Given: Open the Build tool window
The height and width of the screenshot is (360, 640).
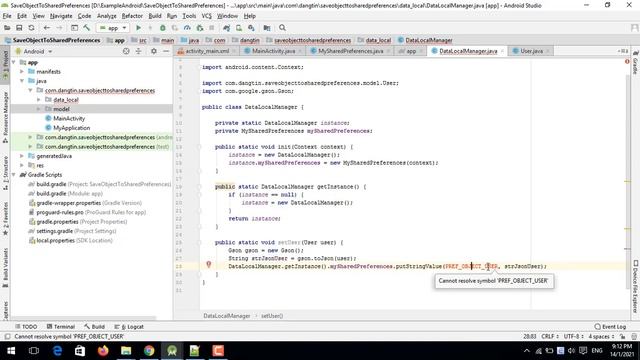Looking at the screenshot, I should 95,327.
